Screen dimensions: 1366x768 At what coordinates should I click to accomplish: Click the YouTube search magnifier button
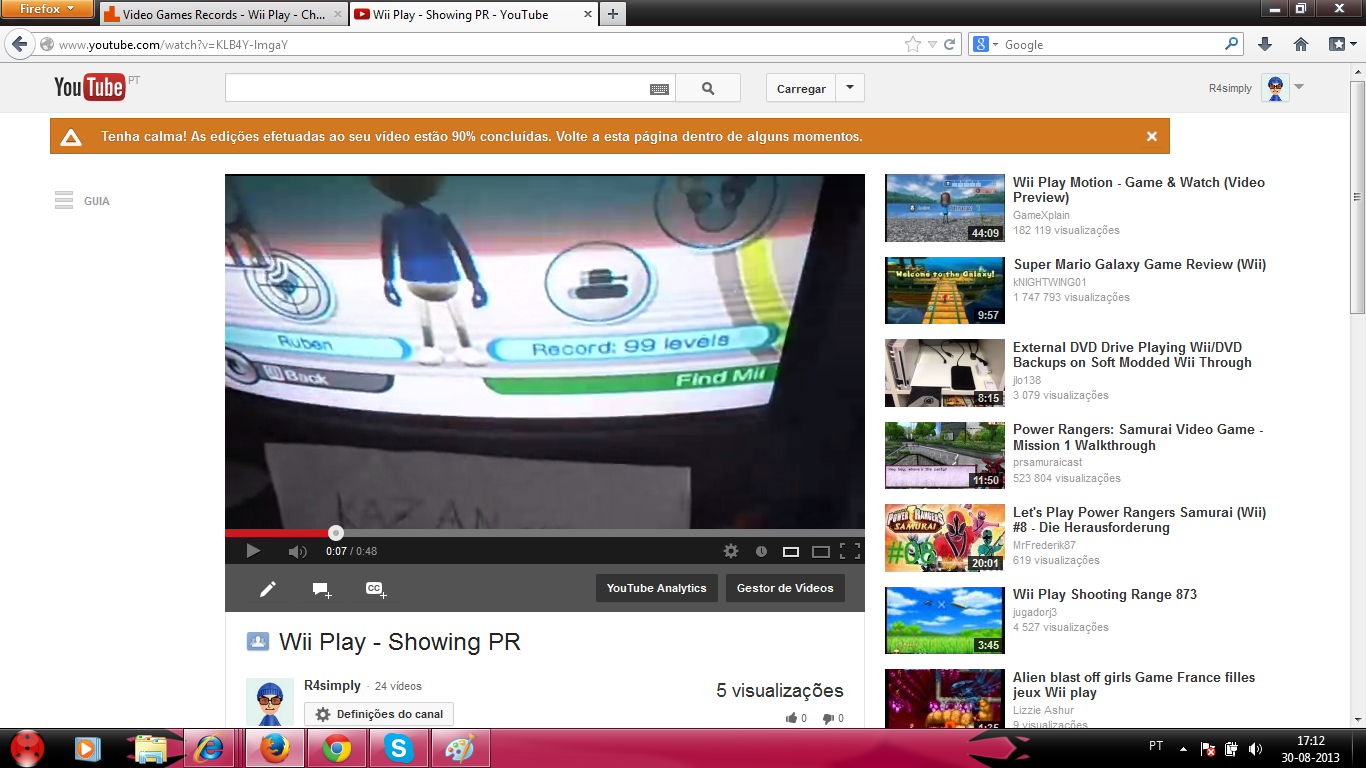click(x=708, y=88)
